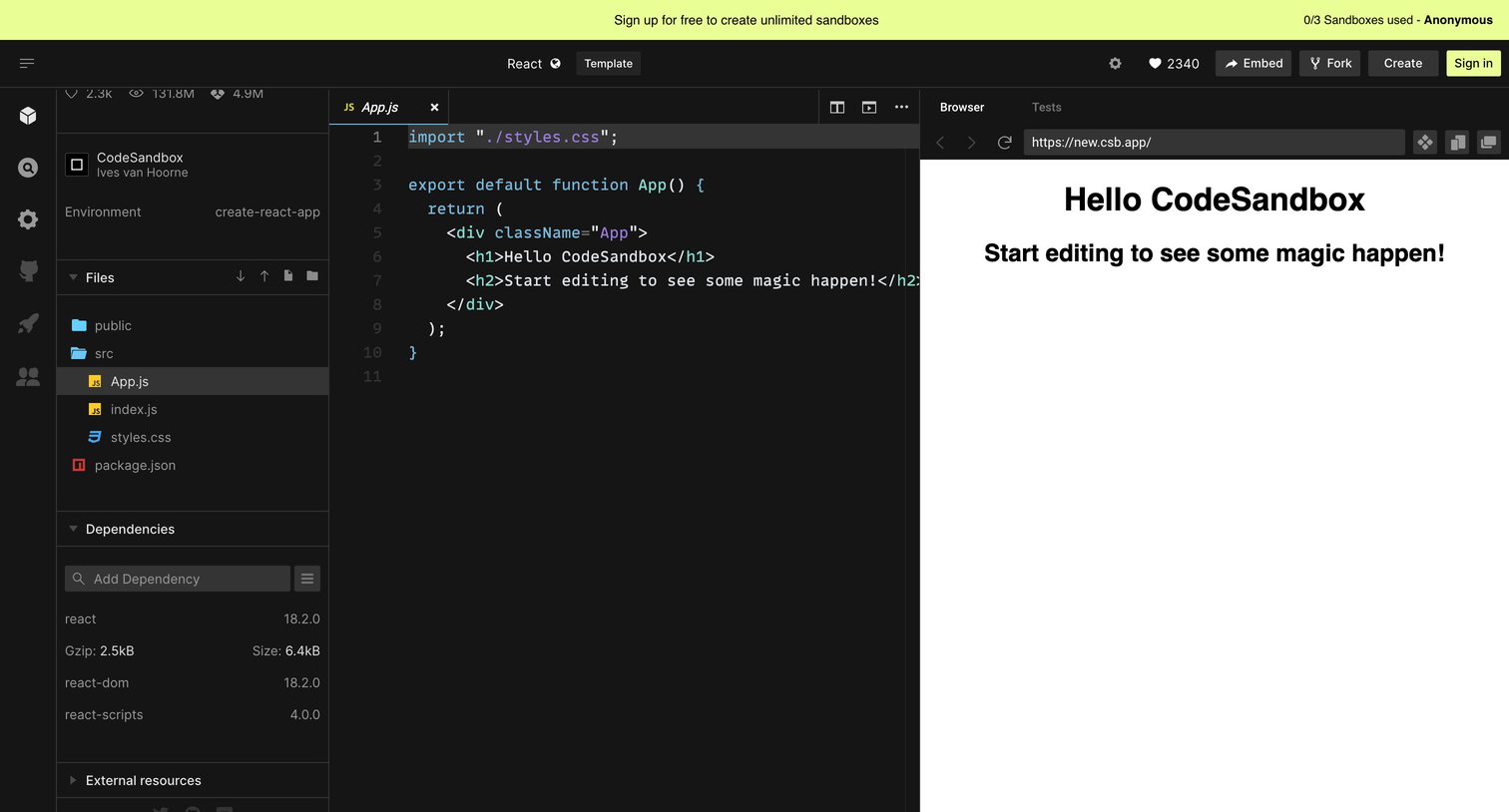
Task: Collapse the src folder
Action: click(x=193, y=353)
